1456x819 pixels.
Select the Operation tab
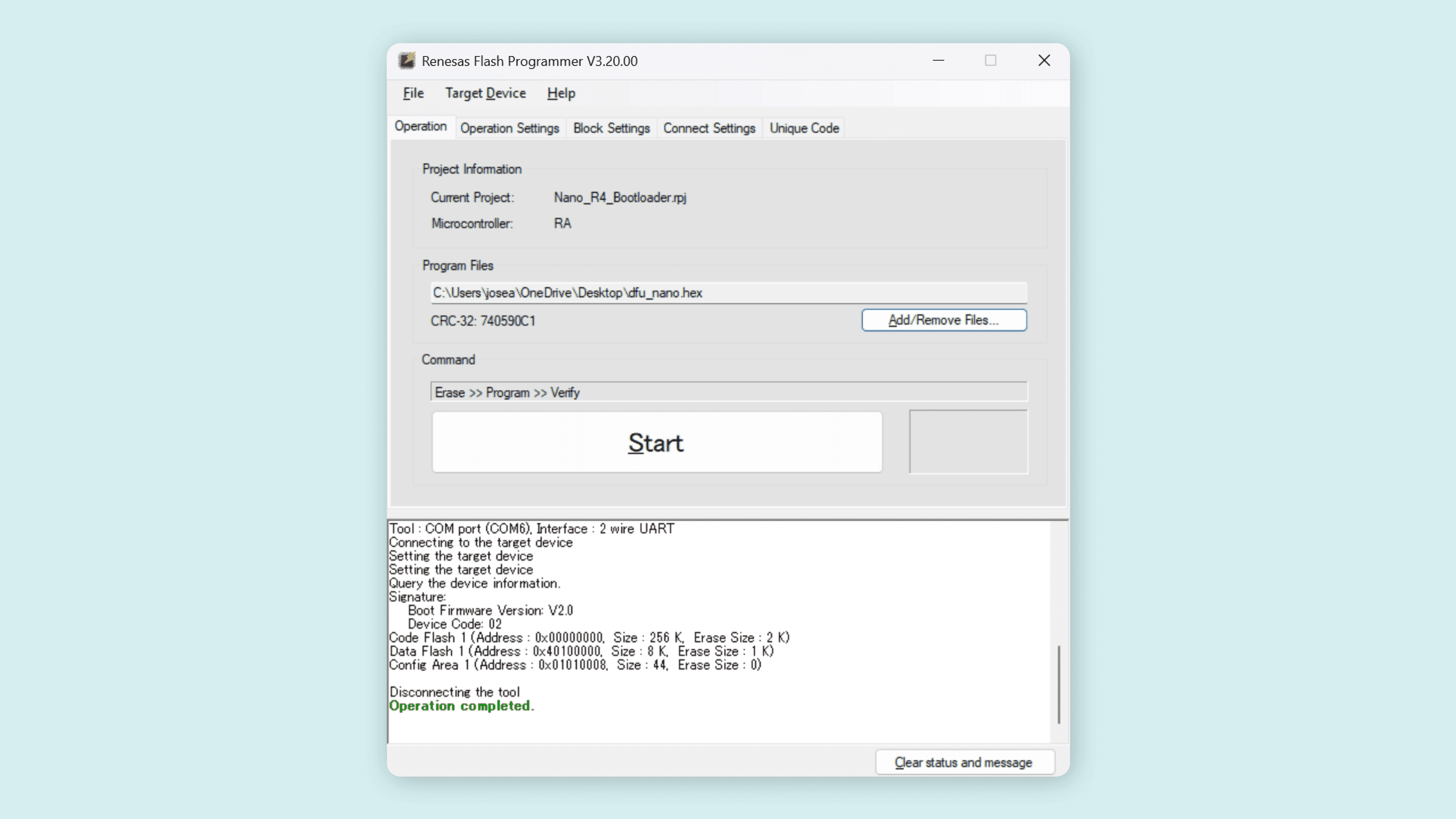pyautogui.click(x=420, y=127)
